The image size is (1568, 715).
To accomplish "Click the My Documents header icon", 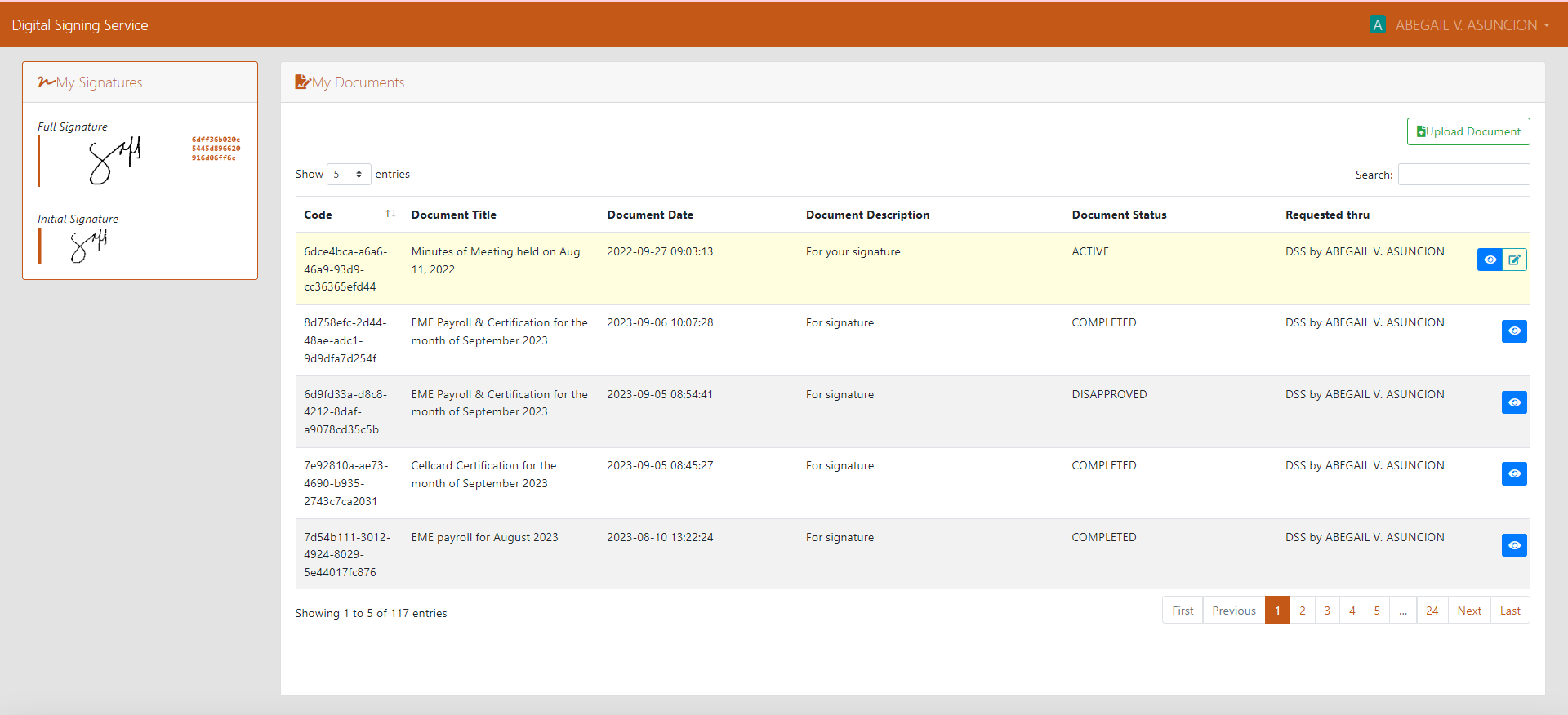I will [x=302, y=82].
